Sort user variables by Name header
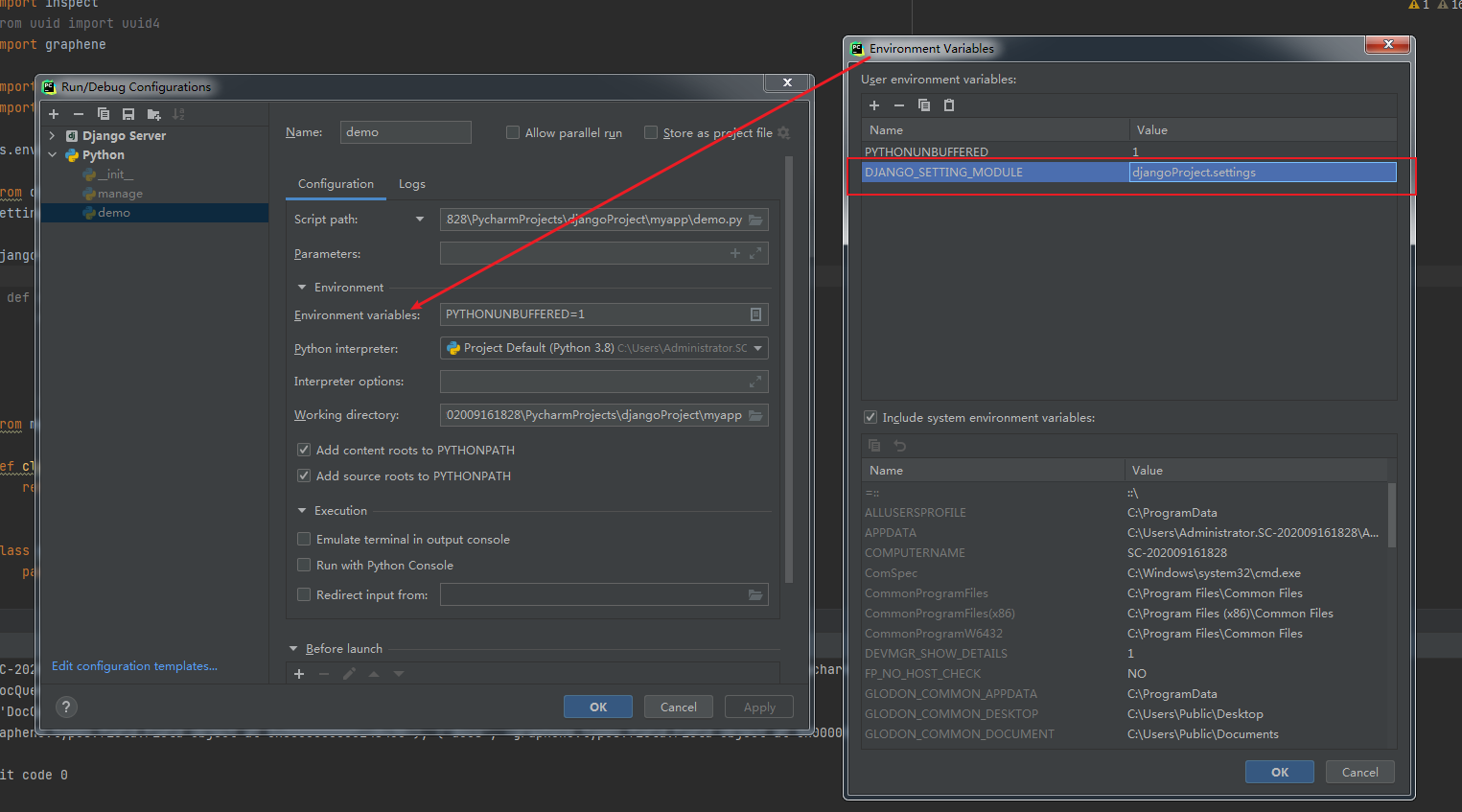 pyautogui.click(x=995, y=130)
